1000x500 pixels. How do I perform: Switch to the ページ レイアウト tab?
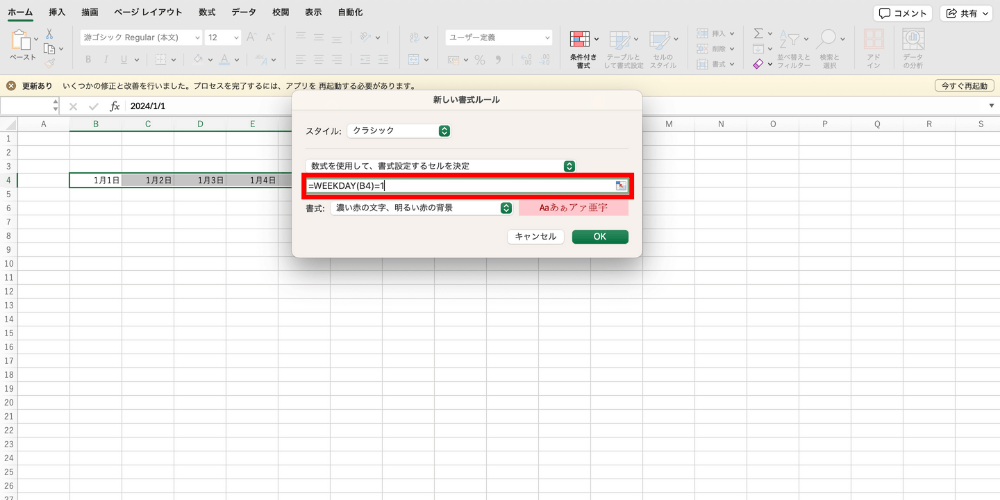(148, 12)
